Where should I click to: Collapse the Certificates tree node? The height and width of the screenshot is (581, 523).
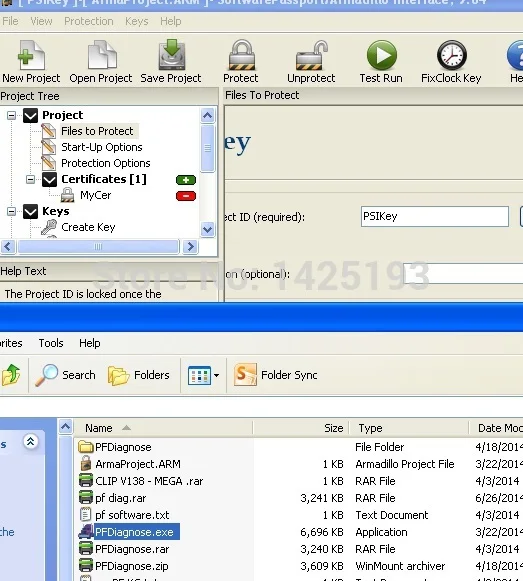click(30, 179)
